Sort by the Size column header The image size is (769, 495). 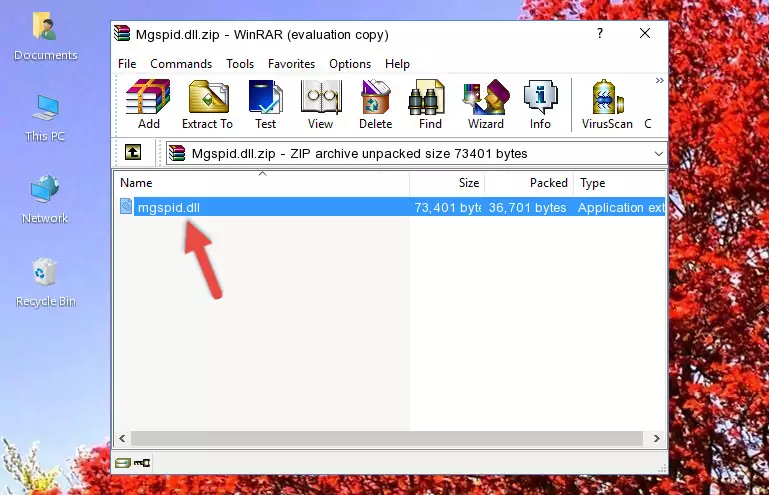pyautogui.click(x=447, y=183)
